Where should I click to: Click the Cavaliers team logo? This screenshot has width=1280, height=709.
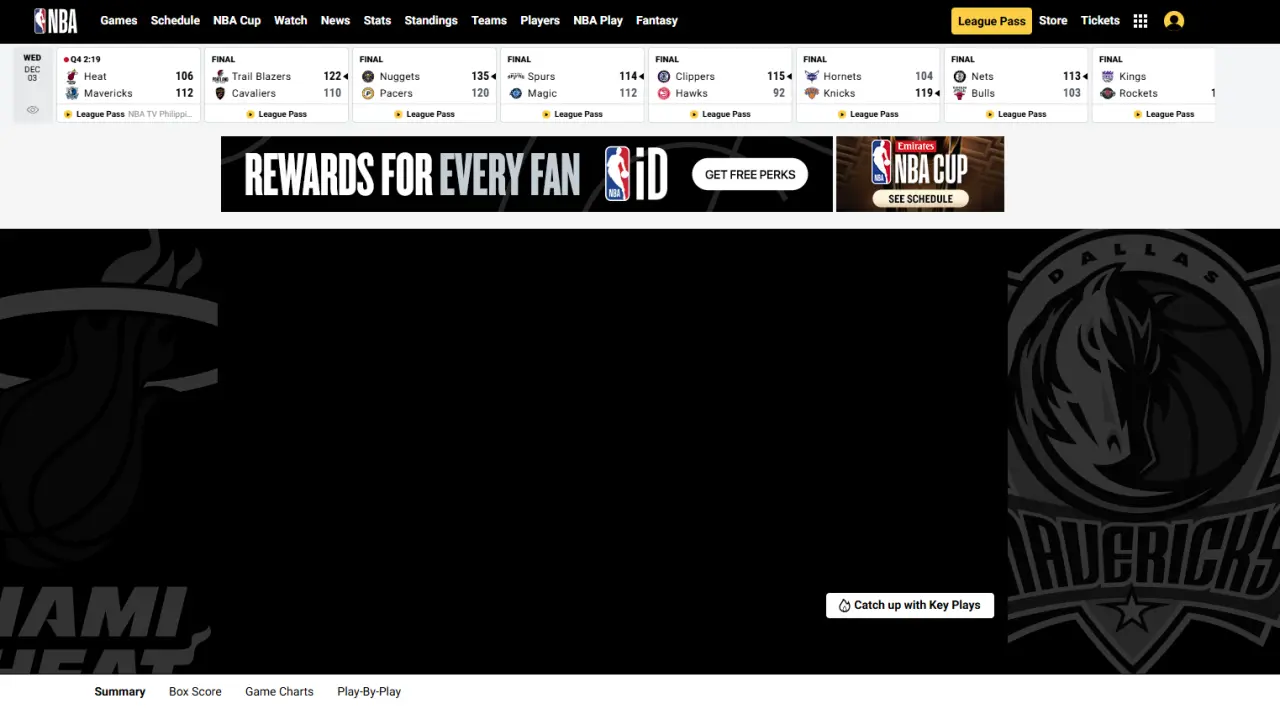pos(220,93)
